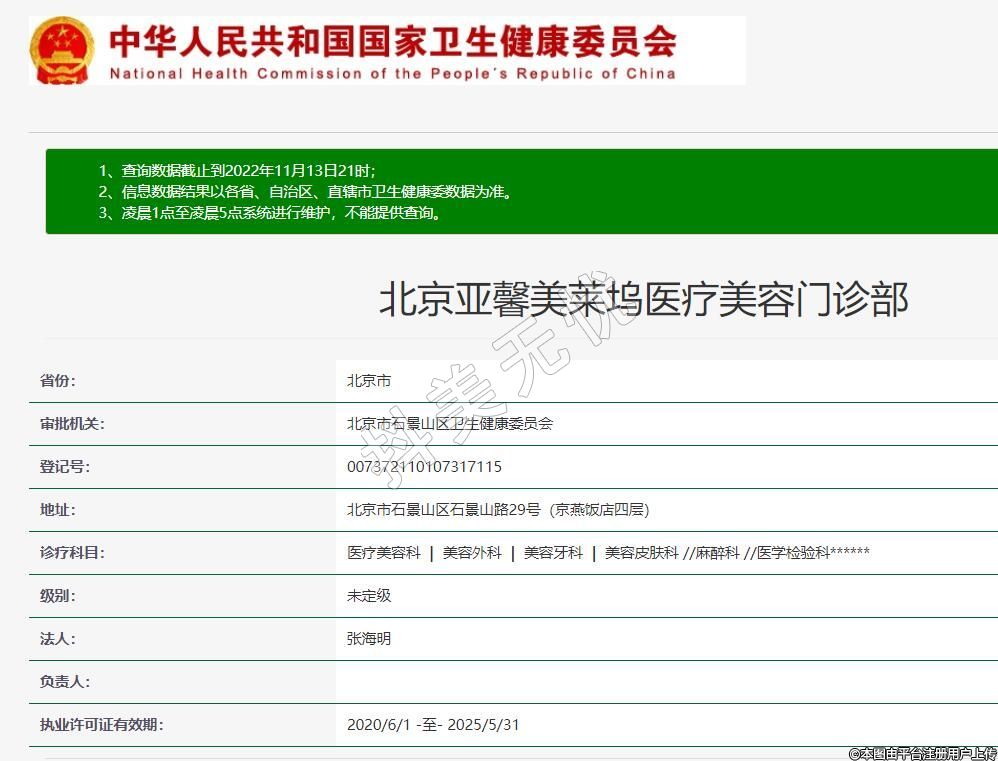Screen dimensions: 998x761
Task: Click 美容皮肤科 in the departments row
Action: (641, 553)
